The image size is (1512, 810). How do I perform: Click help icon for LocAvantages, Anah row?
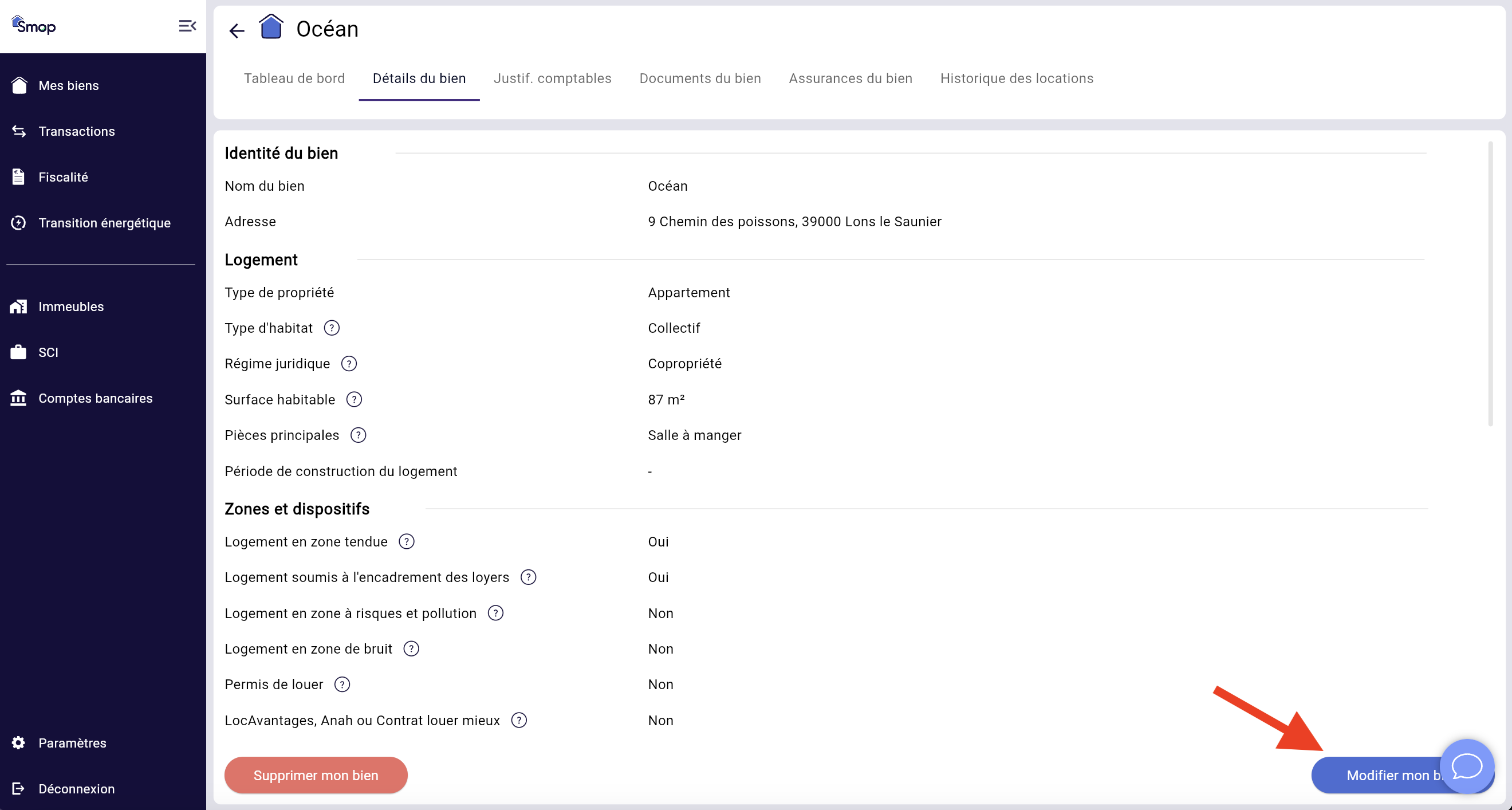(519, 720)
